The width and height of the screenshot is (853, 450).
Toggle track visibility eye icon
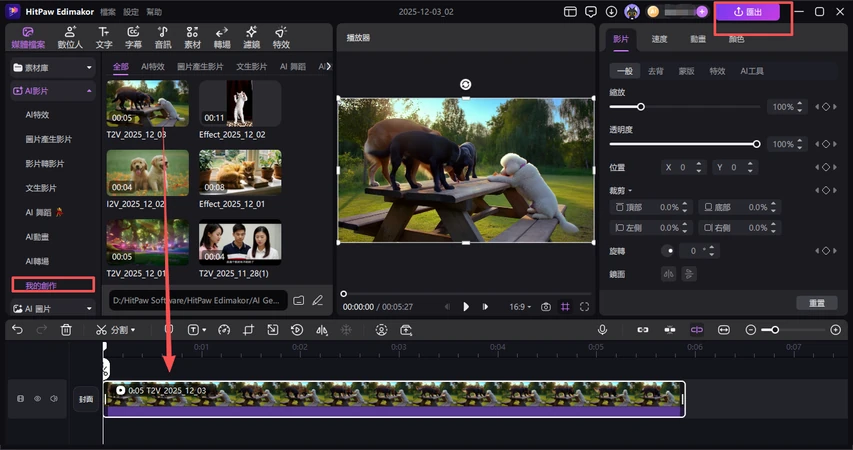(38, 399)
